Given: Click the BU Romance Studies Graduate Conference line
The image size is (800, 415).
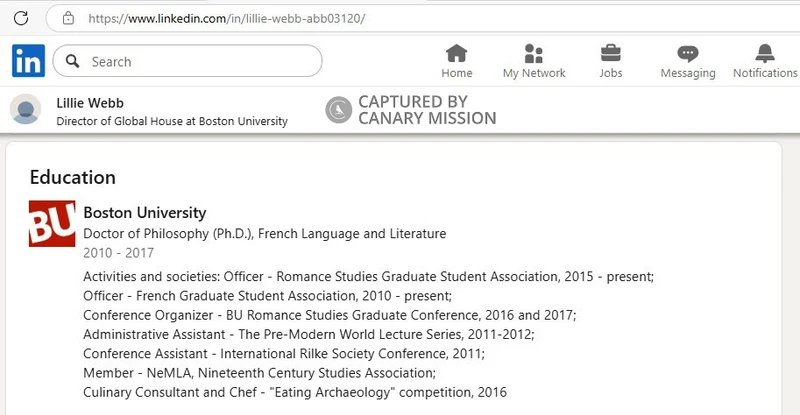Looking at the screenshot, I should (x=330, y=315).
